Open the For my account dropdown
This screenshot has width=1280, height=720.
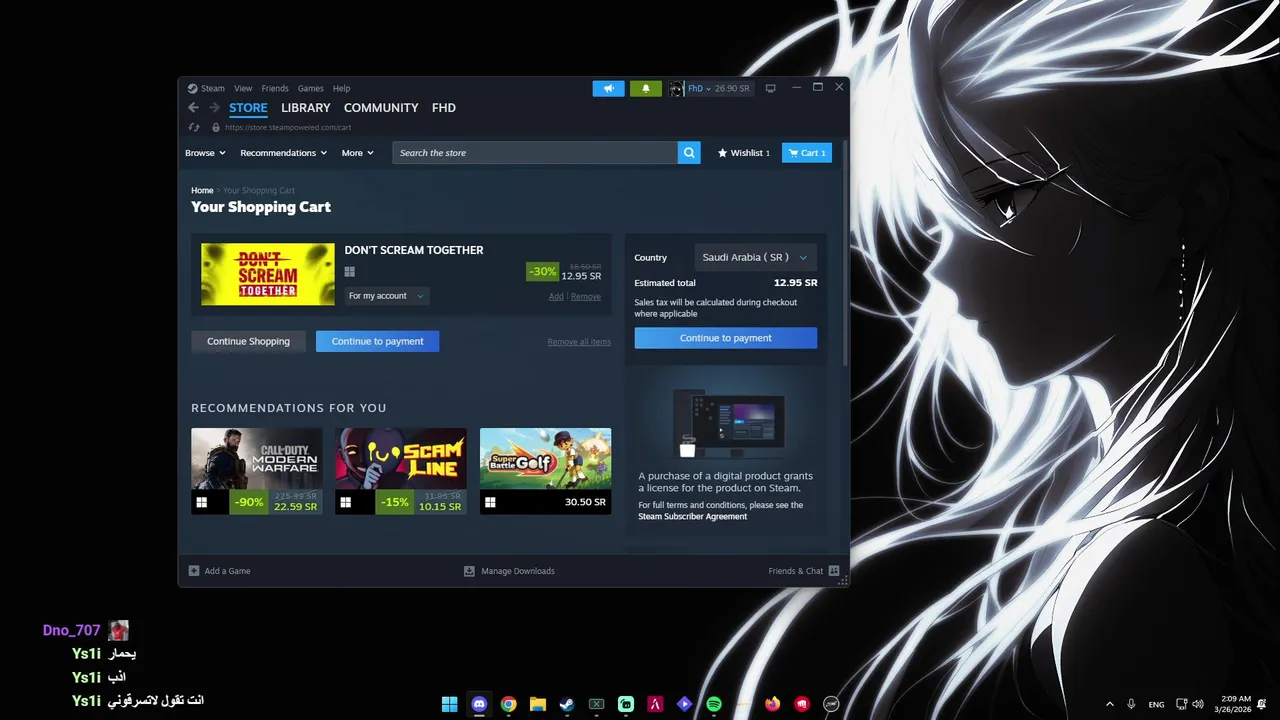click(386, 296)
